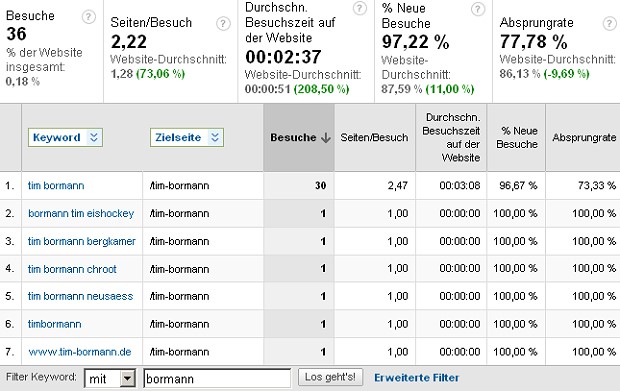Image resolution: width=620 pixels, height=391 pixels.
Task: Click the help icon beside Absprungrate summary
Action: click(609, 24)
